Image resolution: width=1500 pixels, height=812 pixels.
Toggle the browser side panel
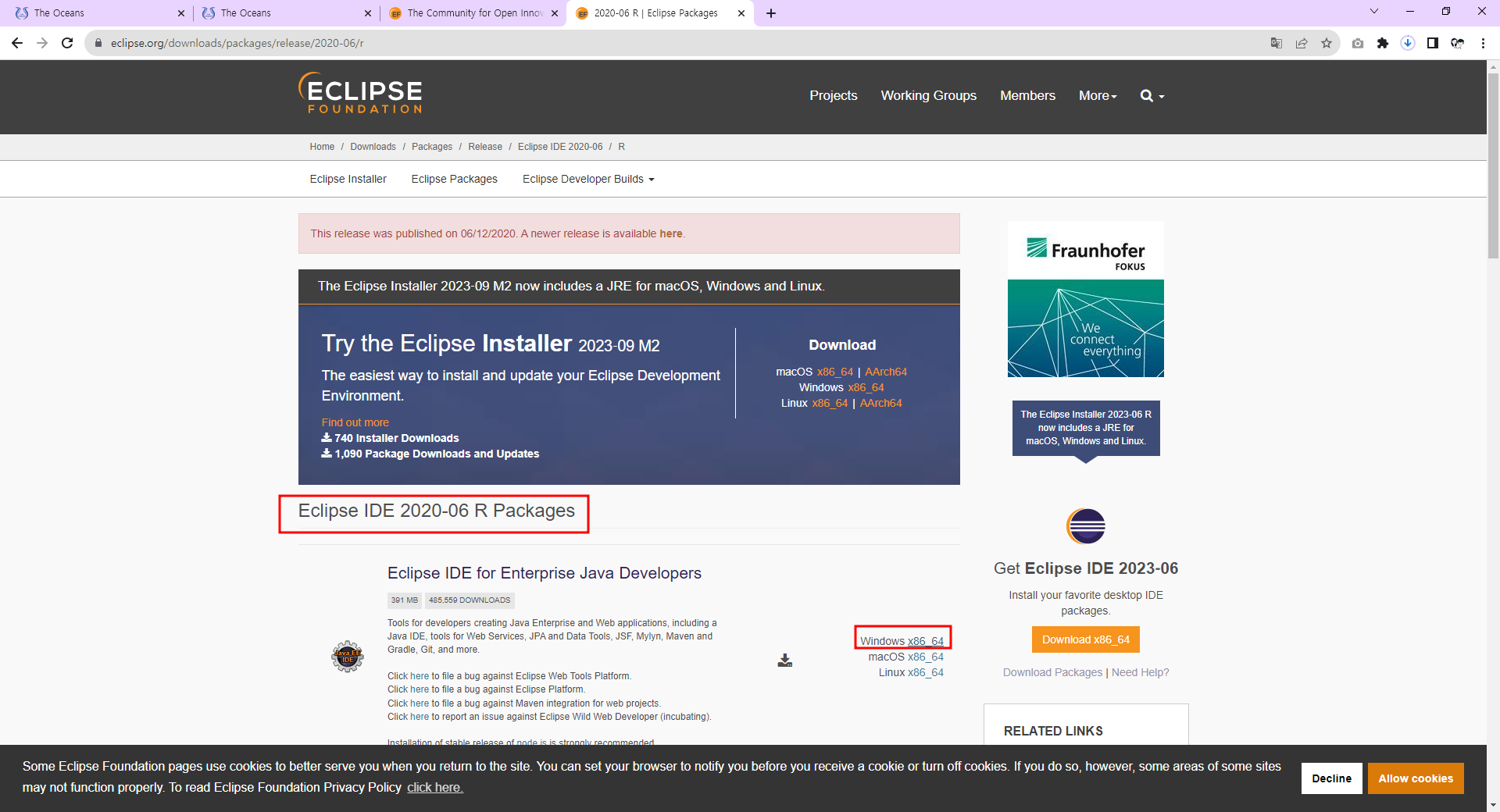(1433, 43)
